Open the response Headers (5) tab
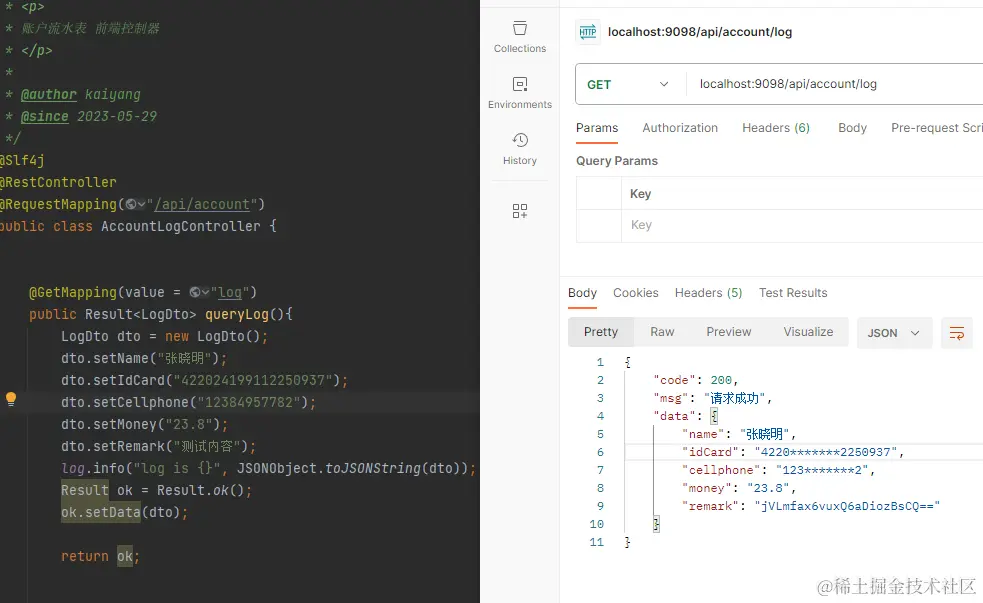983x603 pixels. pyautogui.click(x=708, y=293)
